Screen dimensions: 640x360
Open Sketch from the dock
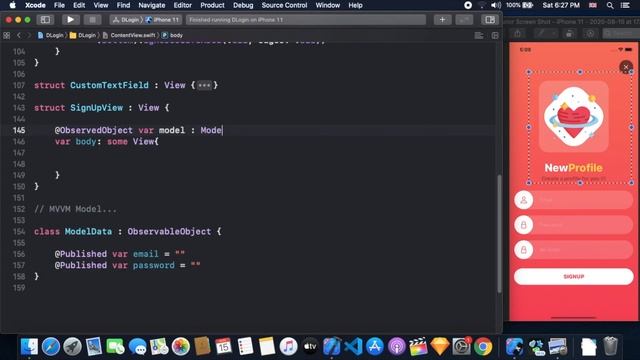[x=440, y=347]
